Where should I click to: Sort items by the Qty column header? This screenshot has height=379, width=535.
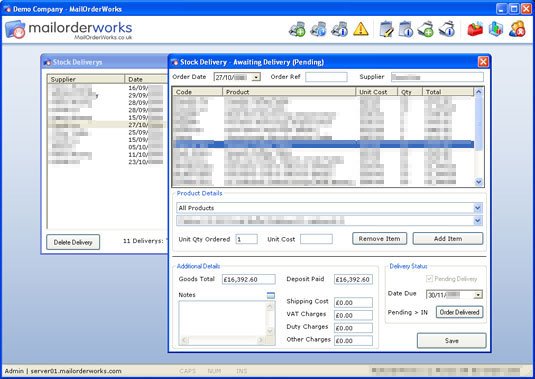pyautogui.click(x=410, y=92)
